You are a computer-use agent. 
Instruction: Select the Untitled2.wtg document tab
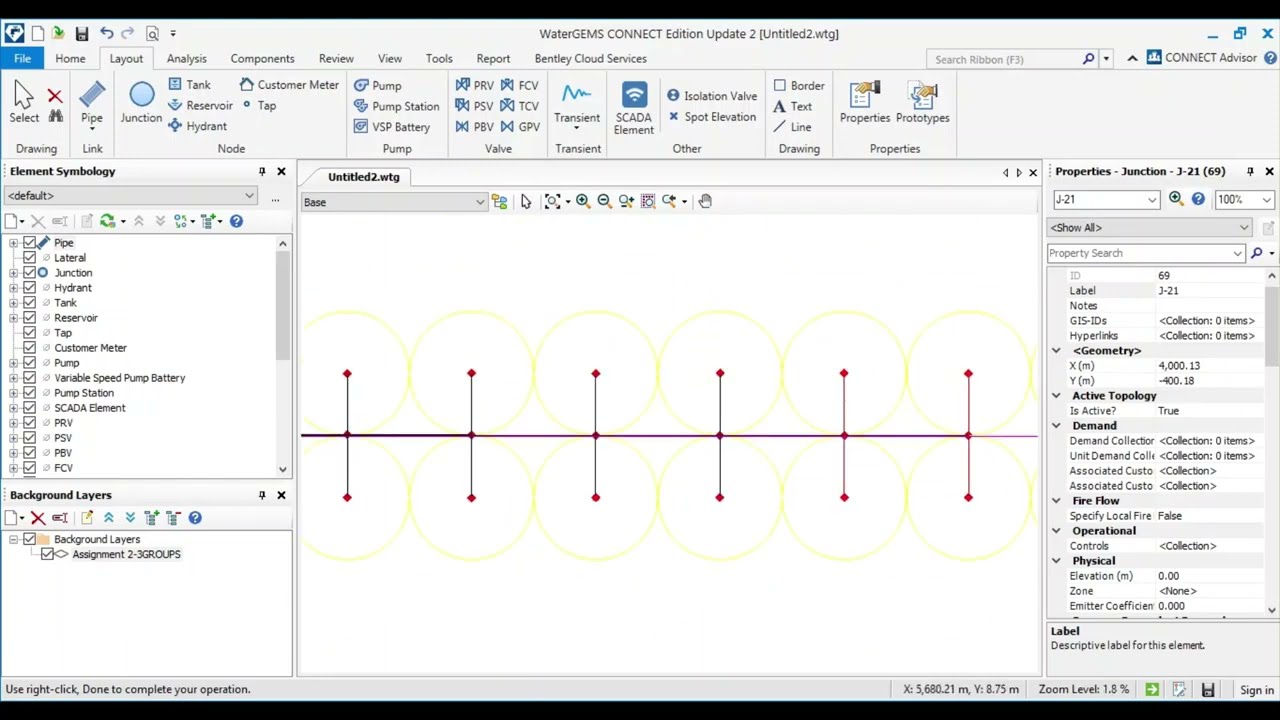click(363, 177)
